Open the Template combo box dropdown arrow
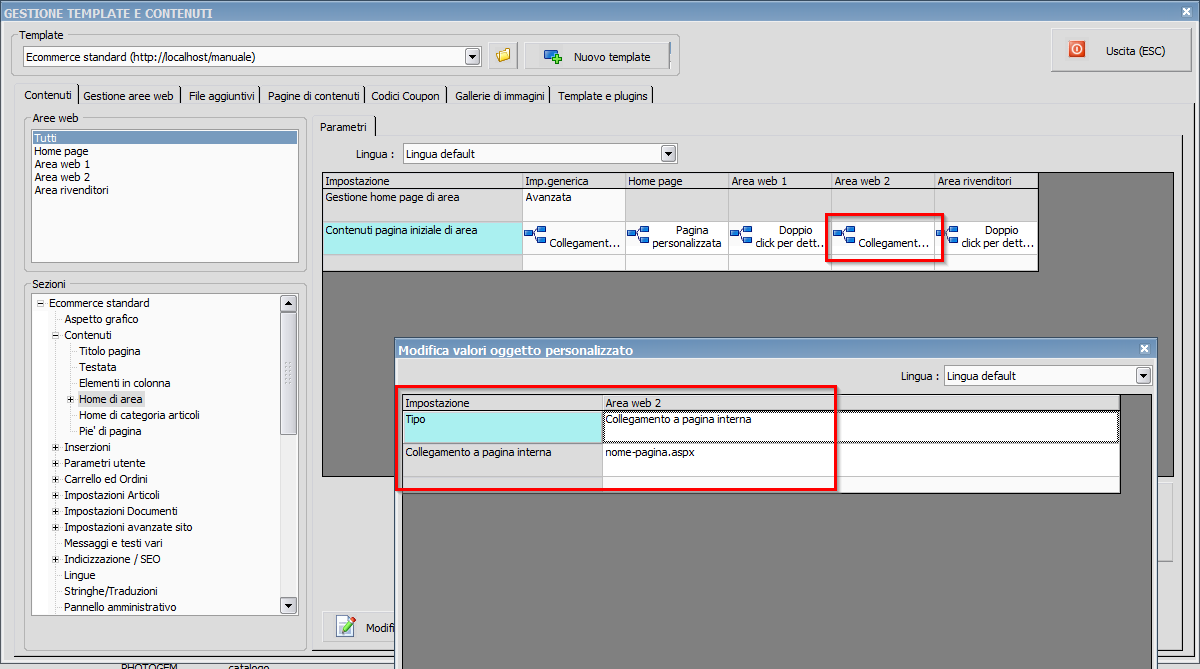 (473, 57)
